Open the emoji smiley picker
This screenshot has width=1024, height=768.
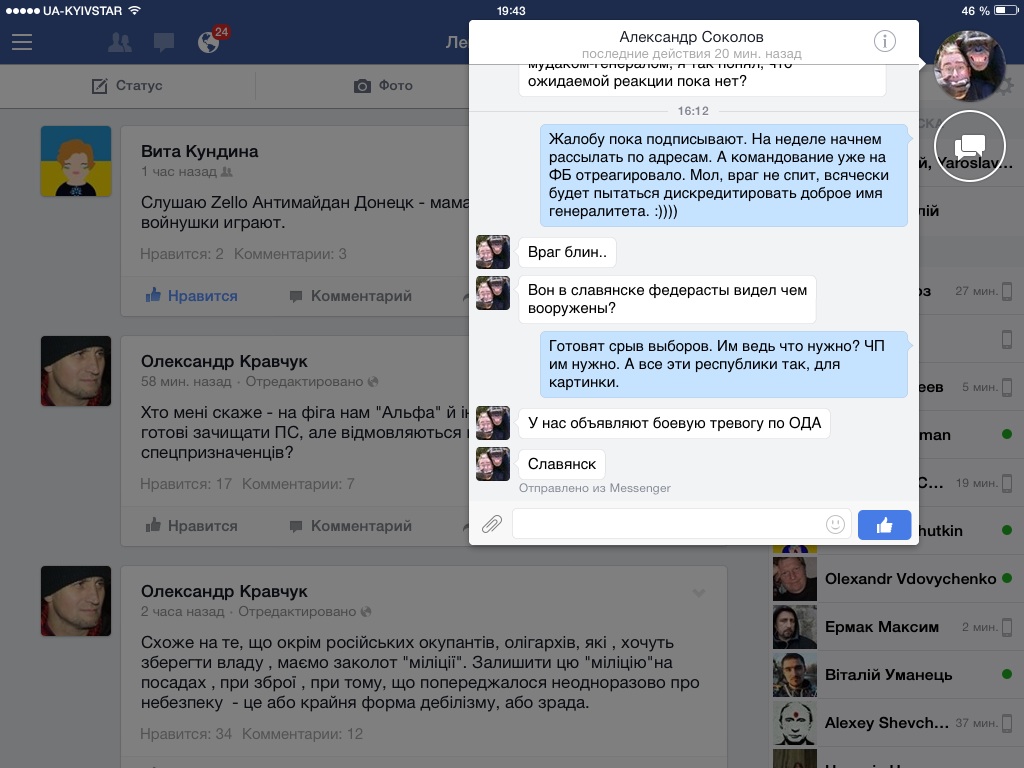[835, 524]
